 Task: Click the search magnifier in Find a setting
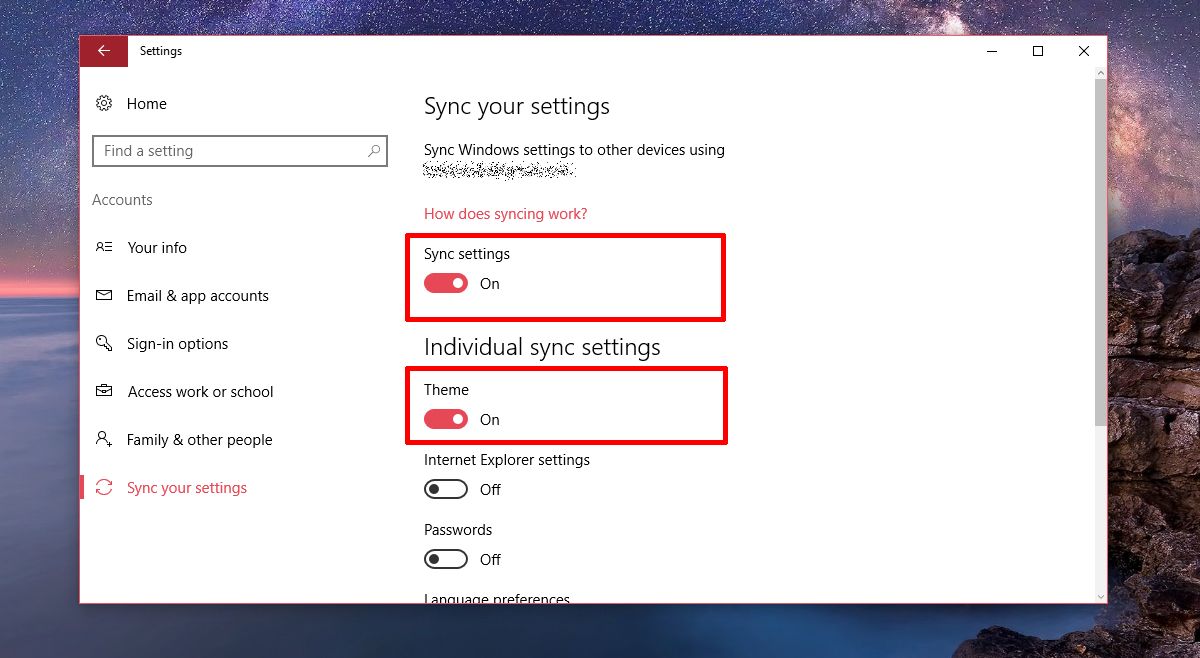pos(374,151)
